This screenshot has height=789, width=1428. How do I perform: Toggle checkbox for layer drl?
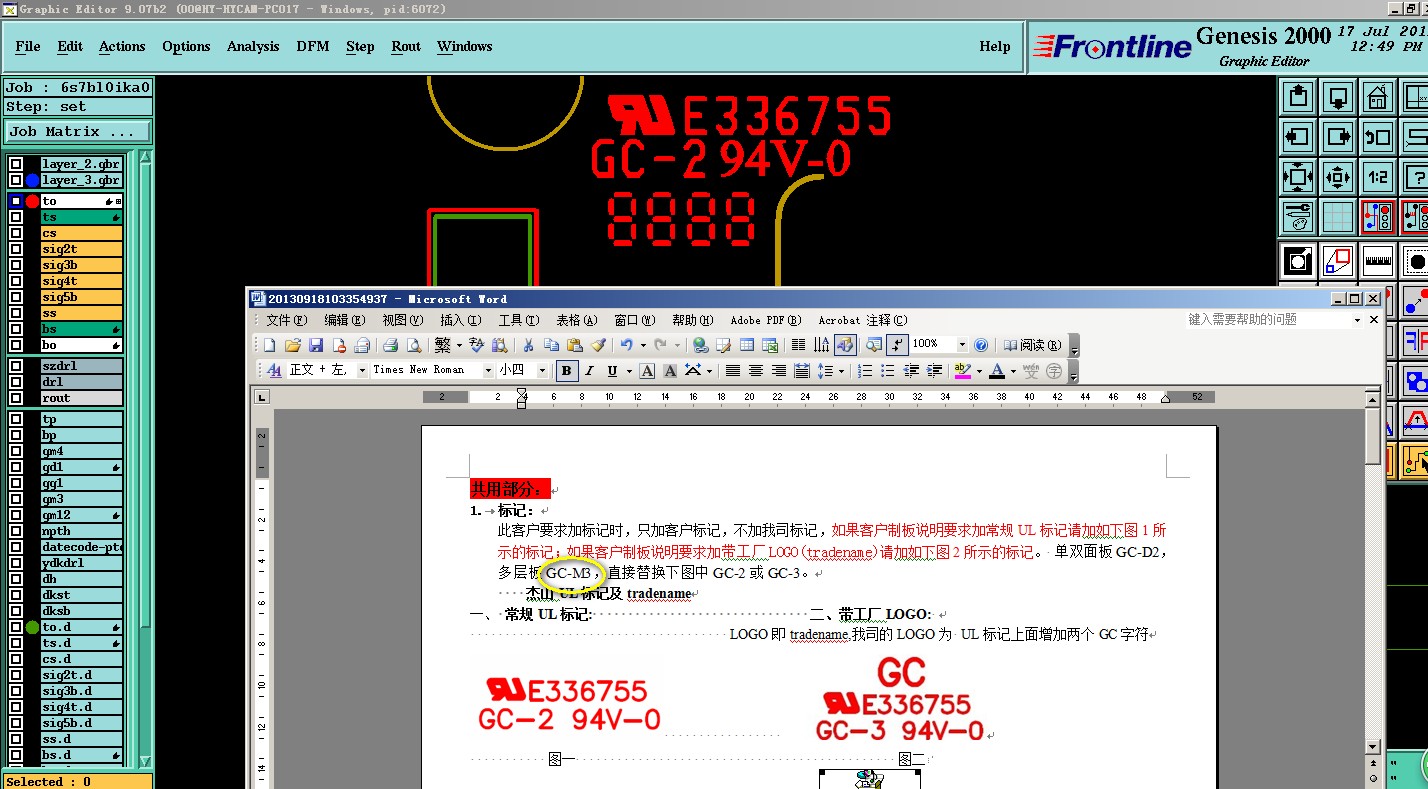tap(16, 382)
